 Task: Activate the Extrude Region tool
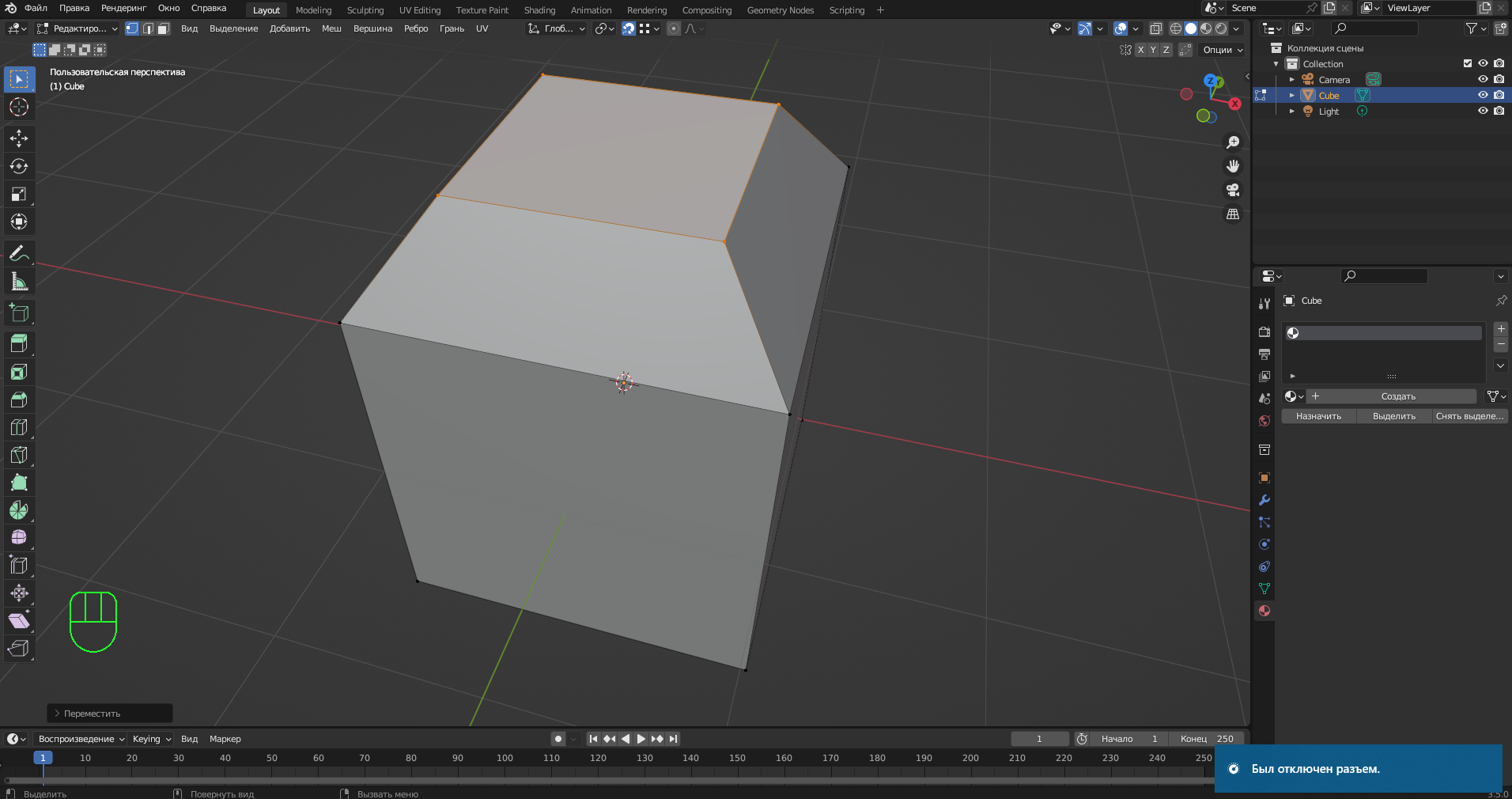coord(19,343)
